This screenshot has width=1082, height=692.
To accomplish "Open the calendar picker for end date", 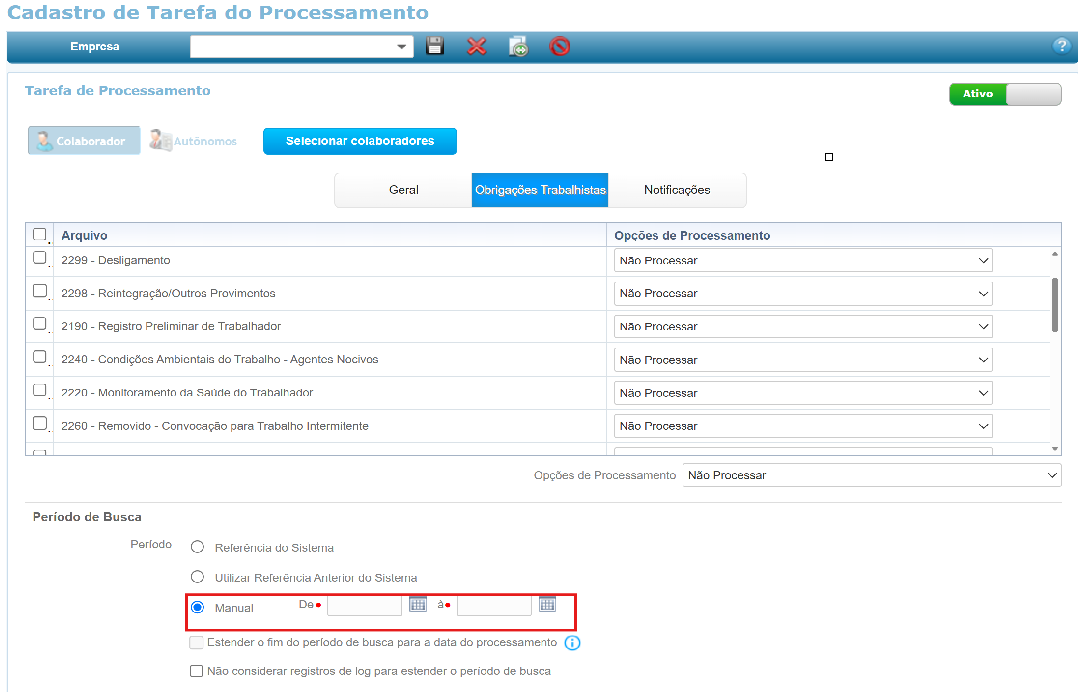I will tap(547, 604).
